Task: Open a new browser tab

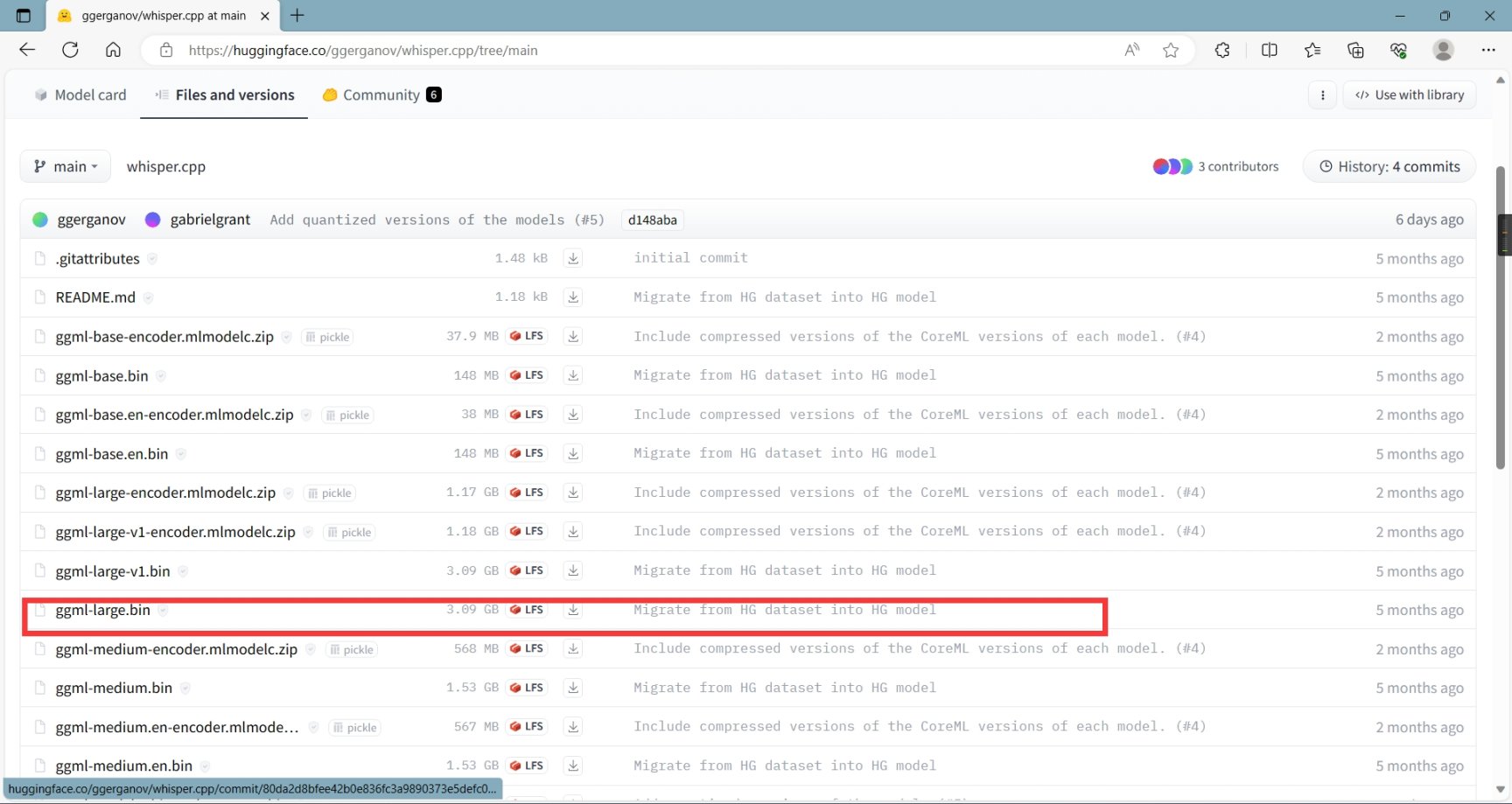Action: coord(297,16)
